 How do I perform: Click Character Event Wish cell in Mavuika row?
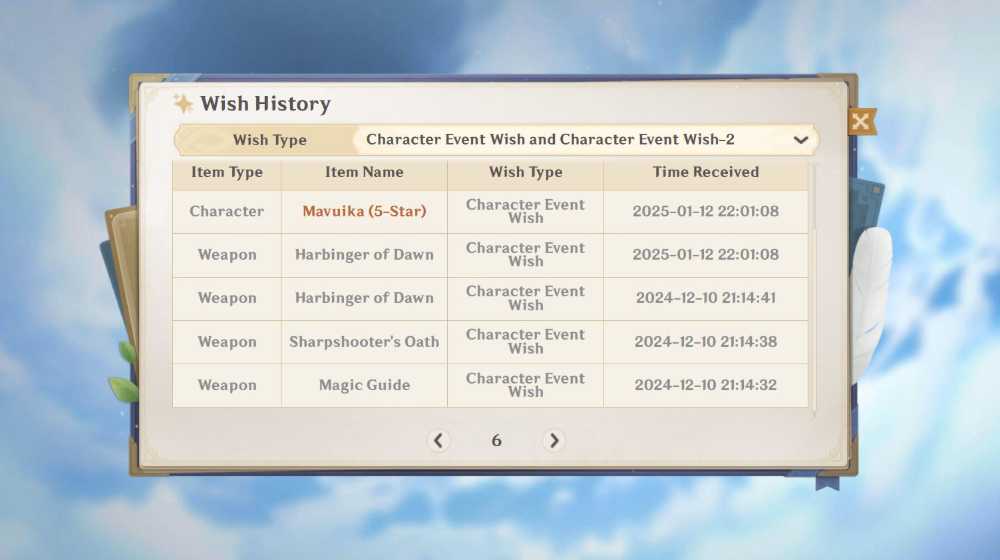pos(526,211)
